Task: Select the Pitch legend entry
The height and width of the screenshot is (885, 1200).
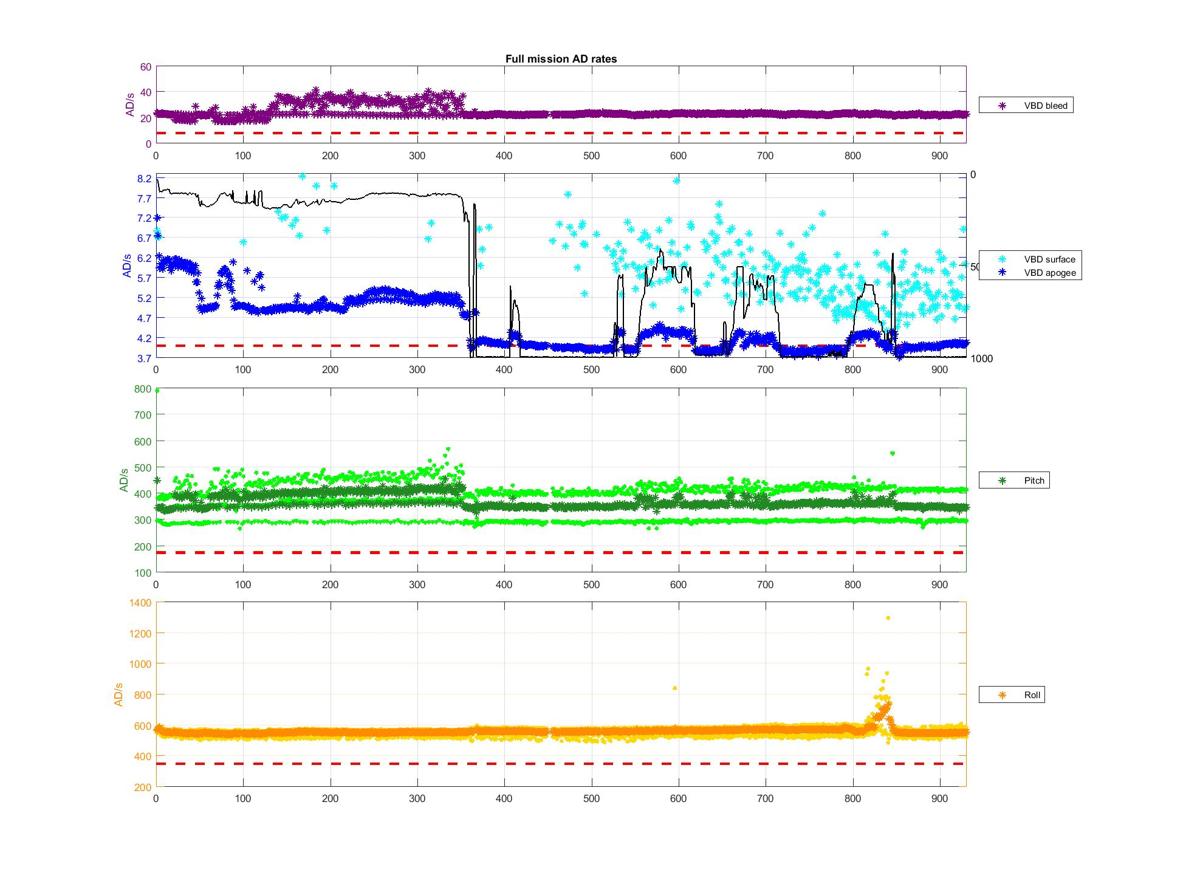Action: click(x=1014, y=481)
